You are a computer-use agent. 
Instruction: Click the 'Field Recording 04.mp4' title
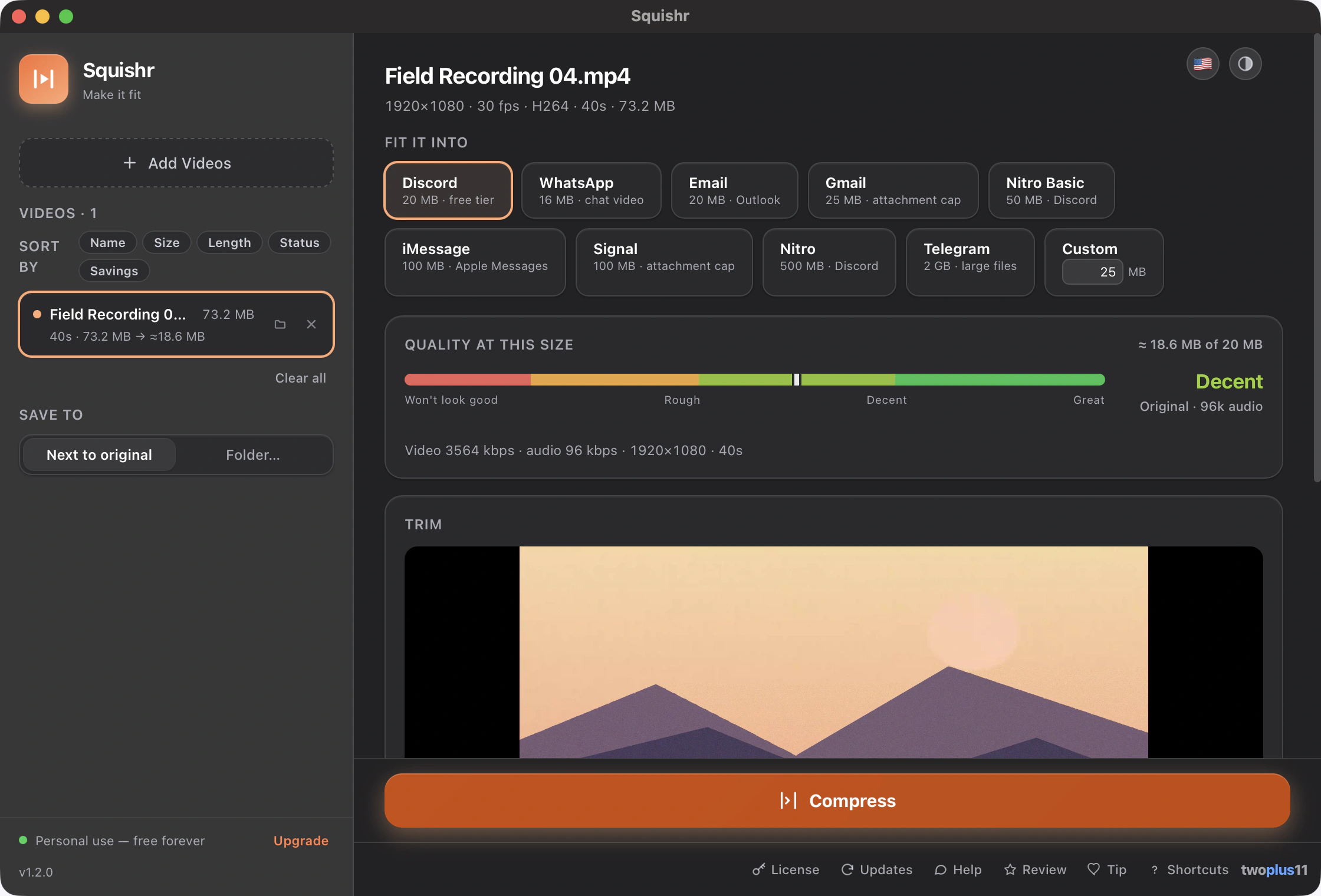pos(507,76)
